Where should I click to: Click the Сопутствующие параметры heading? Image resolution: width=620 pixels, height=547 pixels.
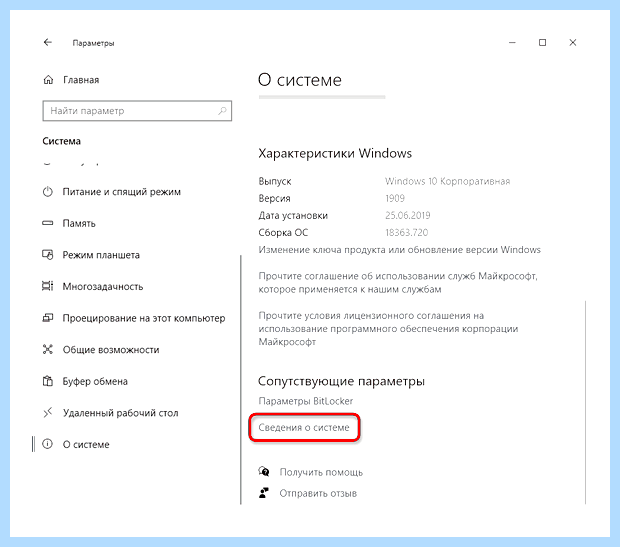coord(341,381)
